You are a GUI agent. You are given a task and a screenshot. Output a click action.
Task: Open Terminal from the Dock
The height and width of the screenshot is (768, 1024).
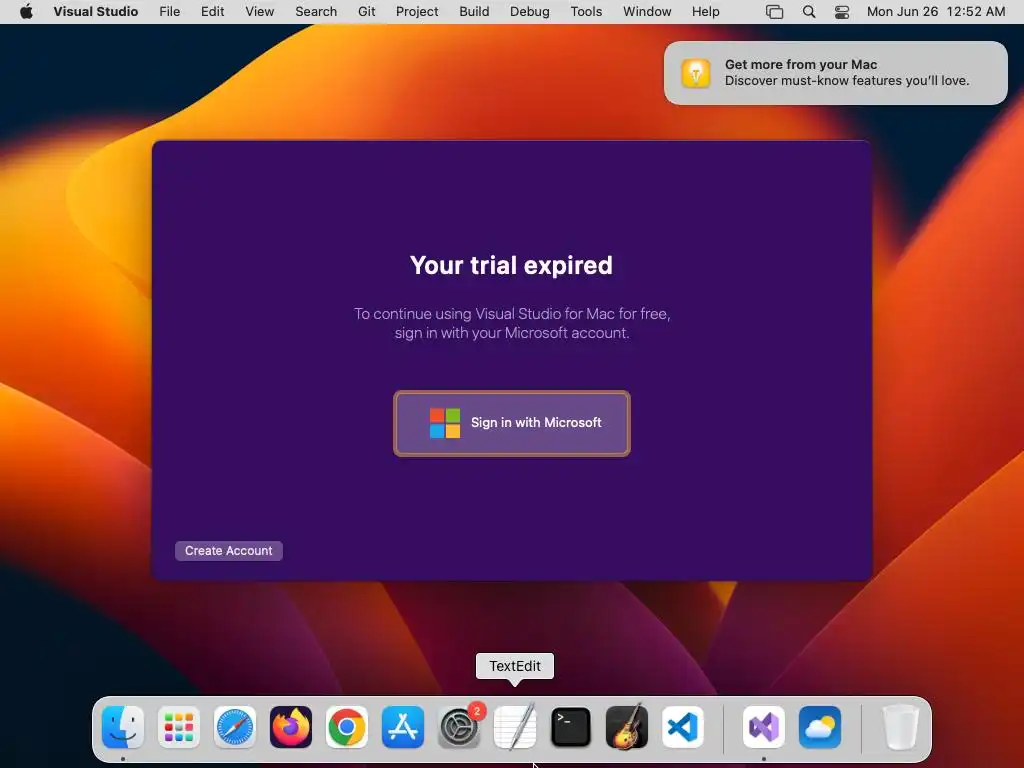571,727
